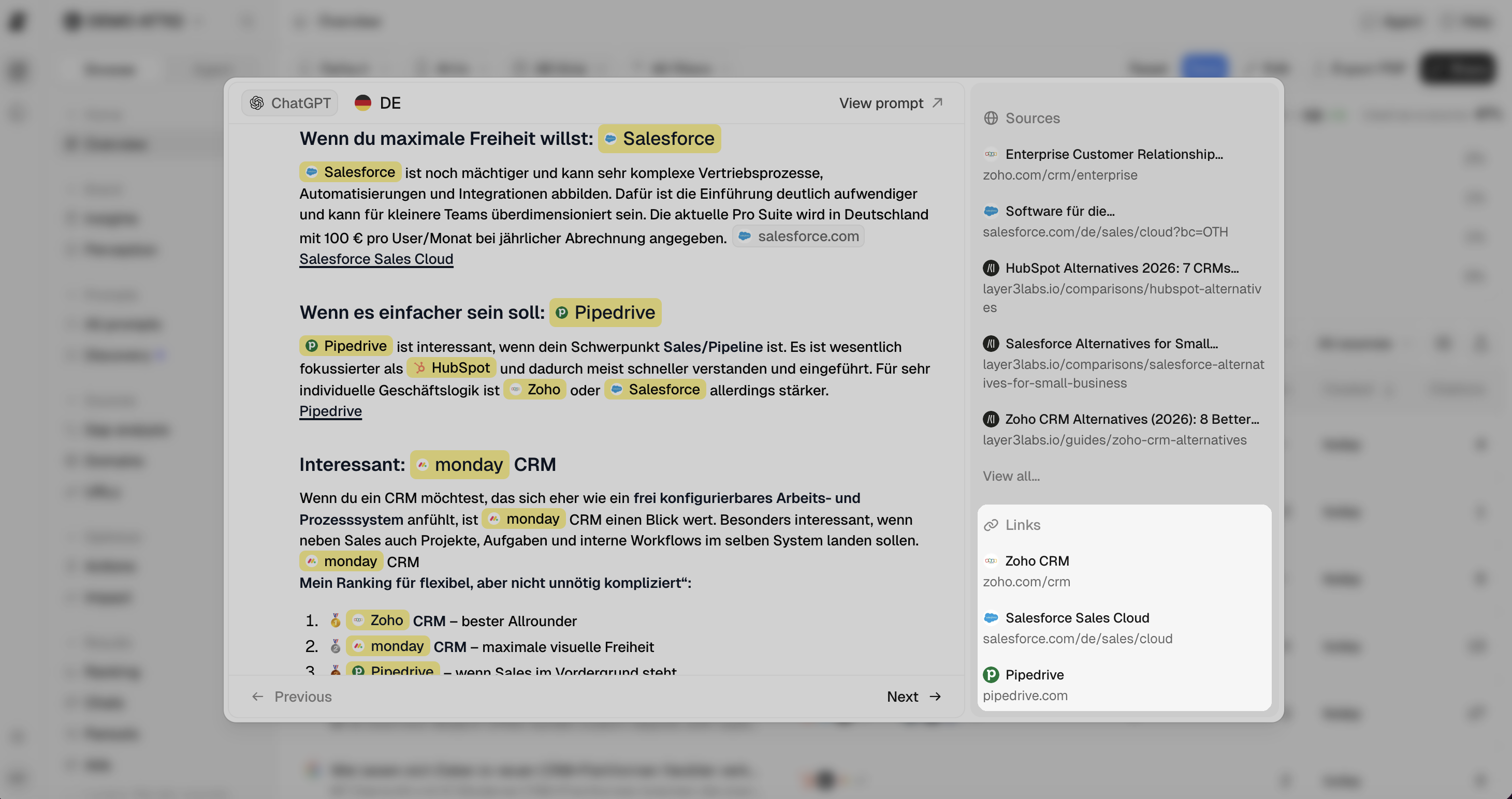The image size is (1512, 799).
Task: Click the salesforce.com citation chip
Action: [x=798, y=236]
